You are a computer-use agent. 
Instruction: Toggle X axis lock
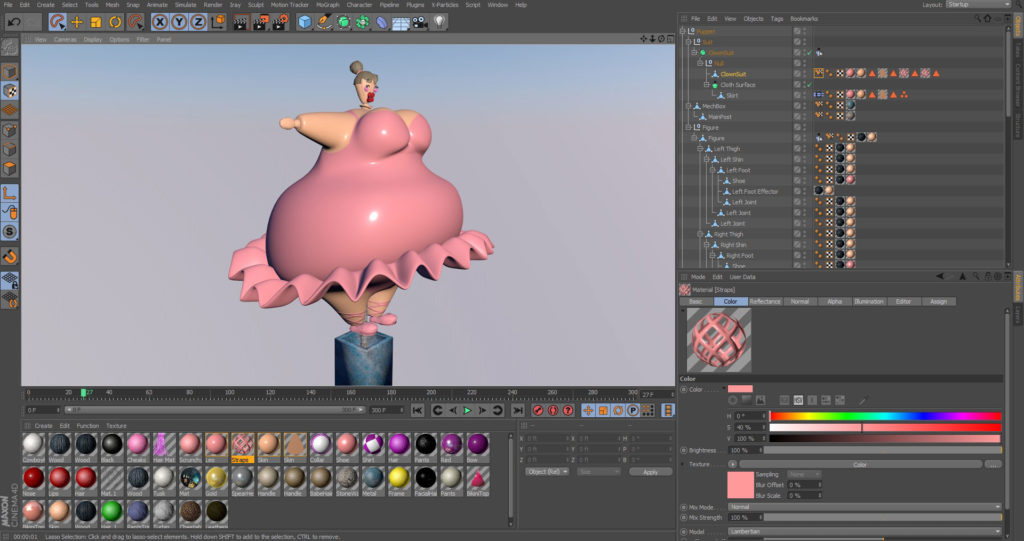[x=159, y=22]
